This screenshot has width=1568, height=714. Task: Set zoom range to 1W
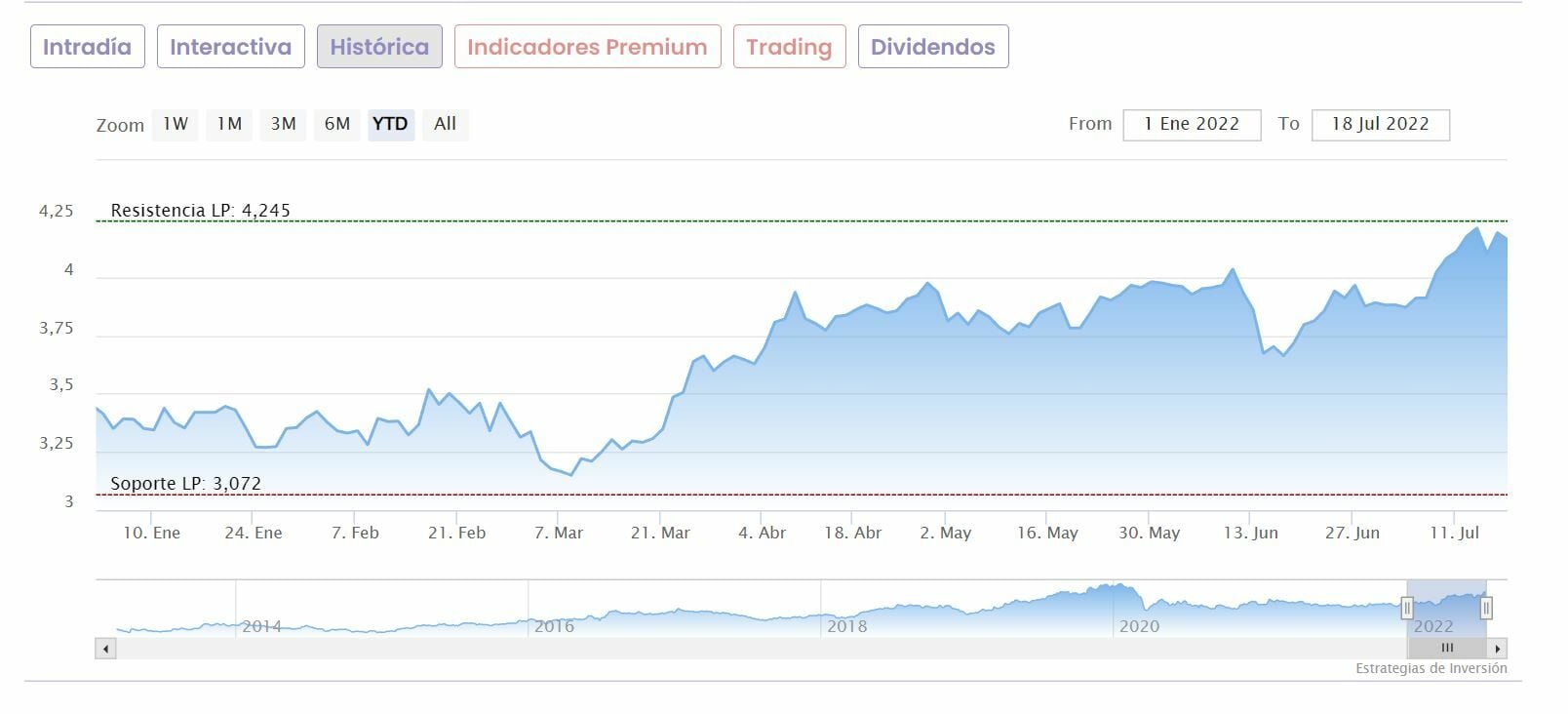176,124
